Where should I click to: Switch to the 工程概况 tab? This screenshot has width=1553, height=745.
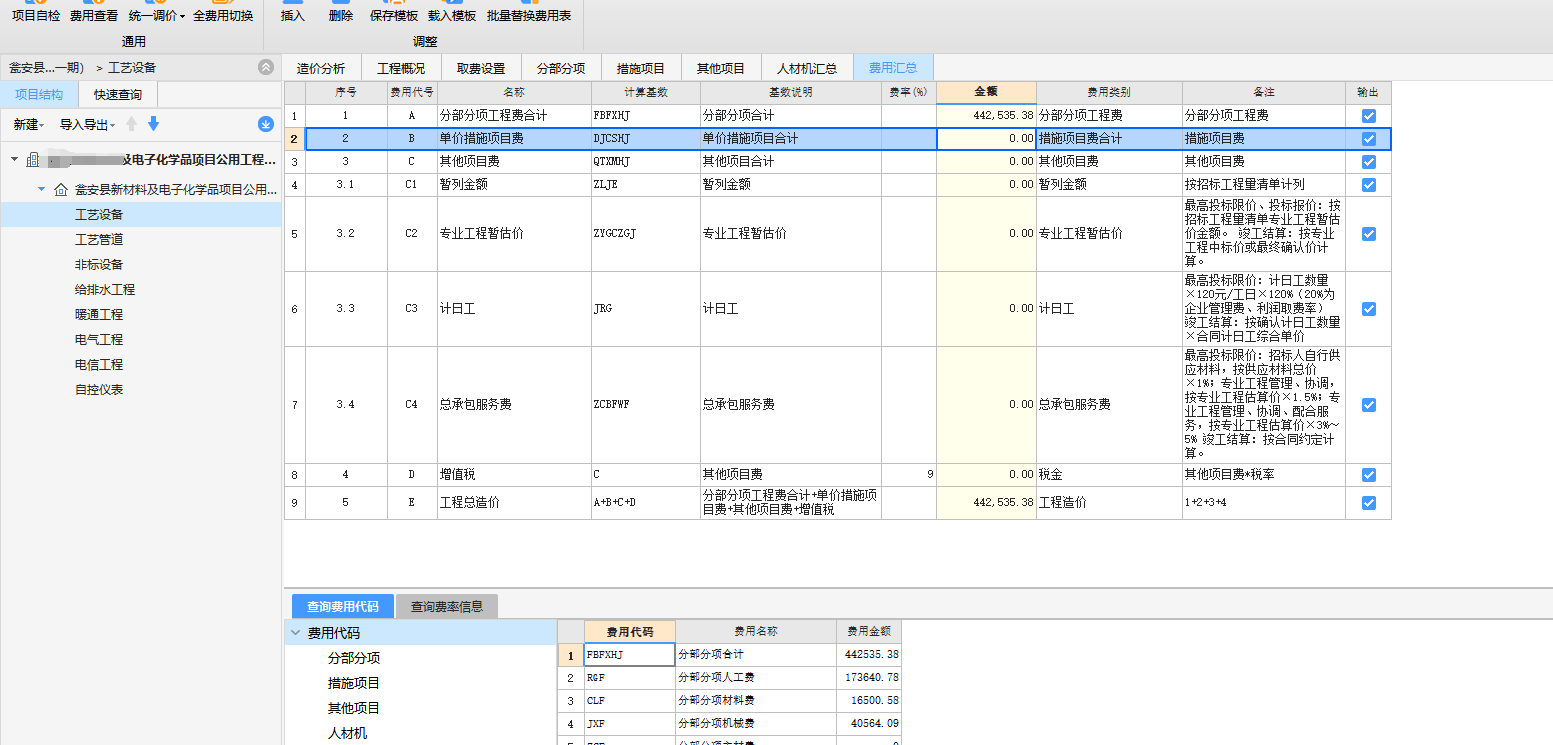(401, 68)
